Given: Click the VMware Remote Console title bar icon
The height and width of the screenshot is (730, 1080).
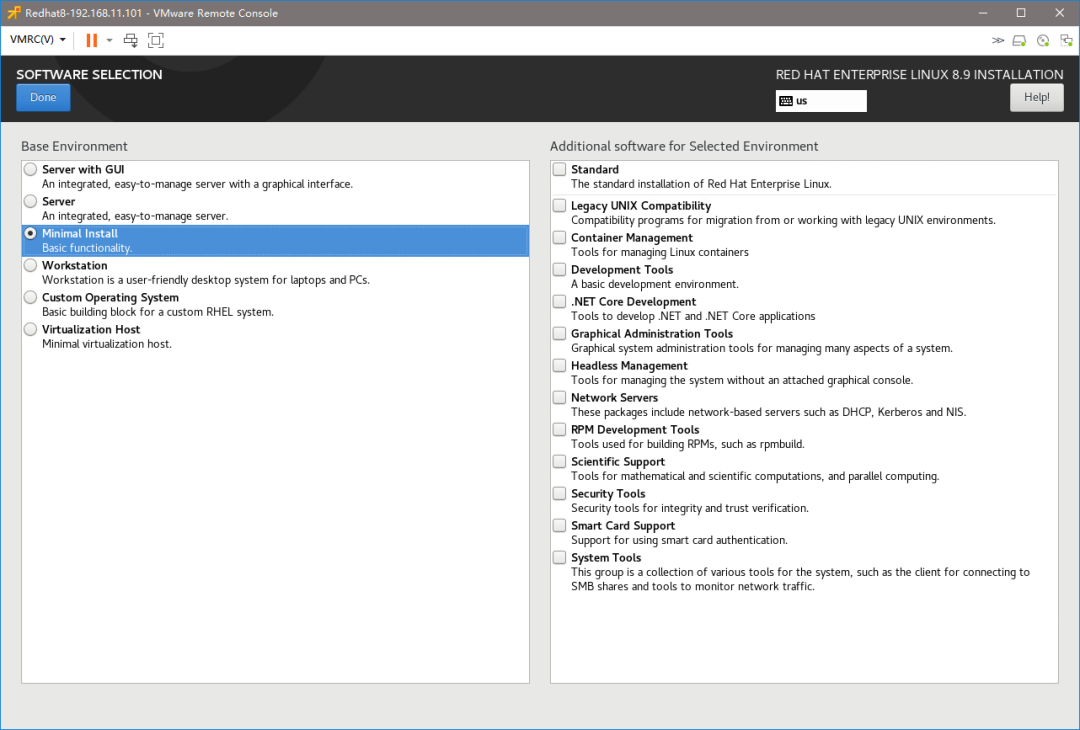Looking at the screenshot, I should tap(14, 12).
